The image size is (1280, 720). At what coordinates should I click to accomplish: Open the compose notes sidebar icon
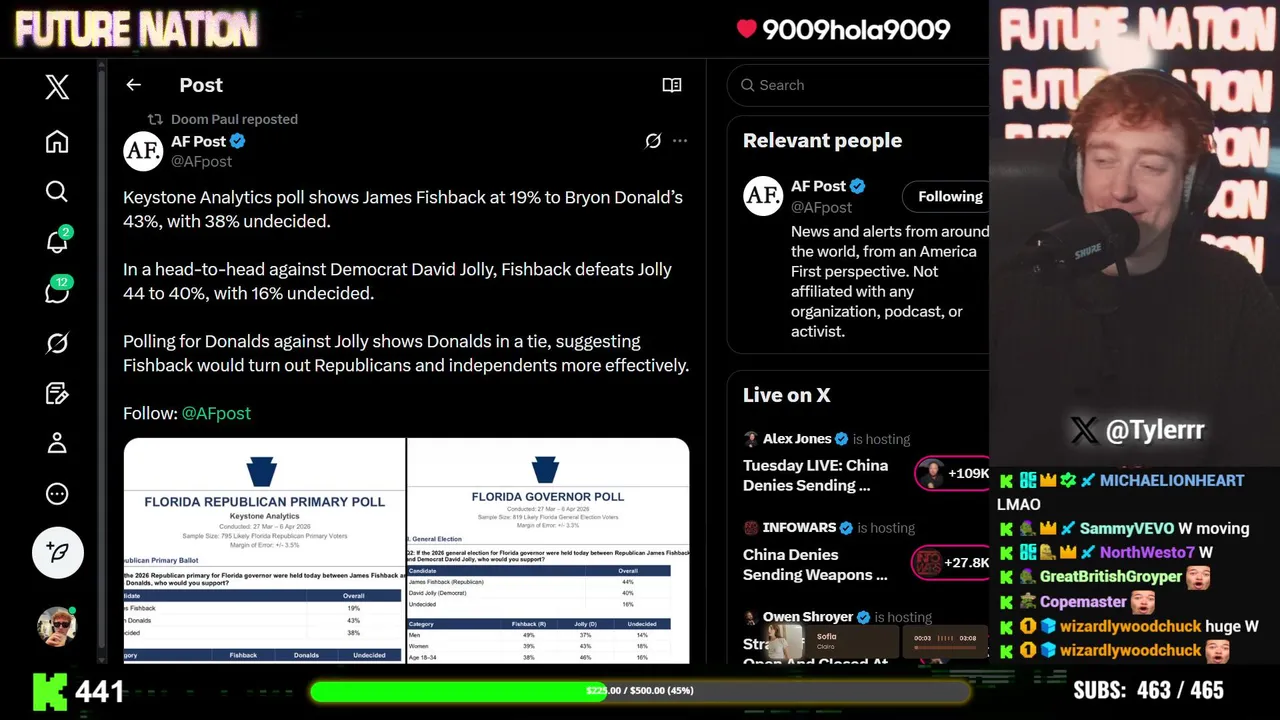click(x=57, y=393)
